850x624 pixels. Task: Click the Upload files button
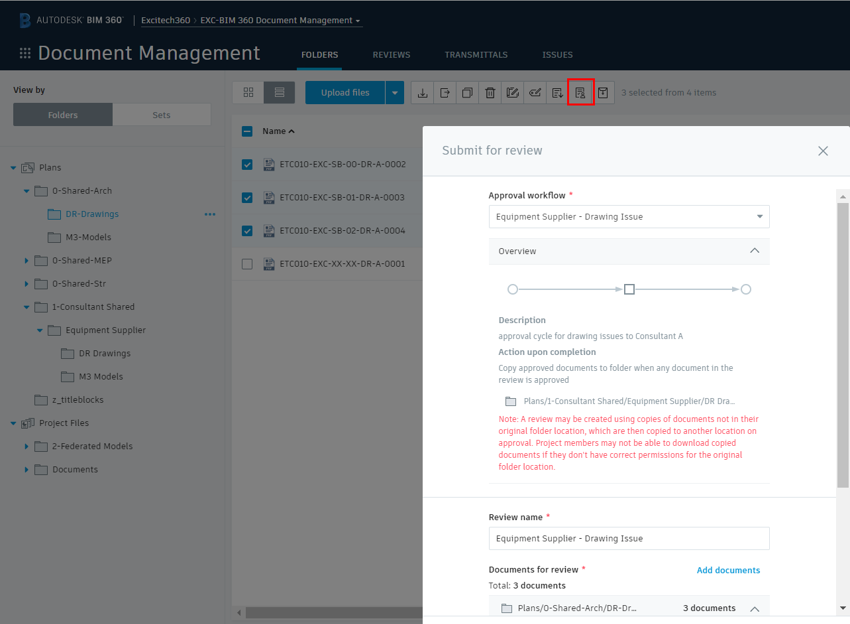(x=345, y=93)
